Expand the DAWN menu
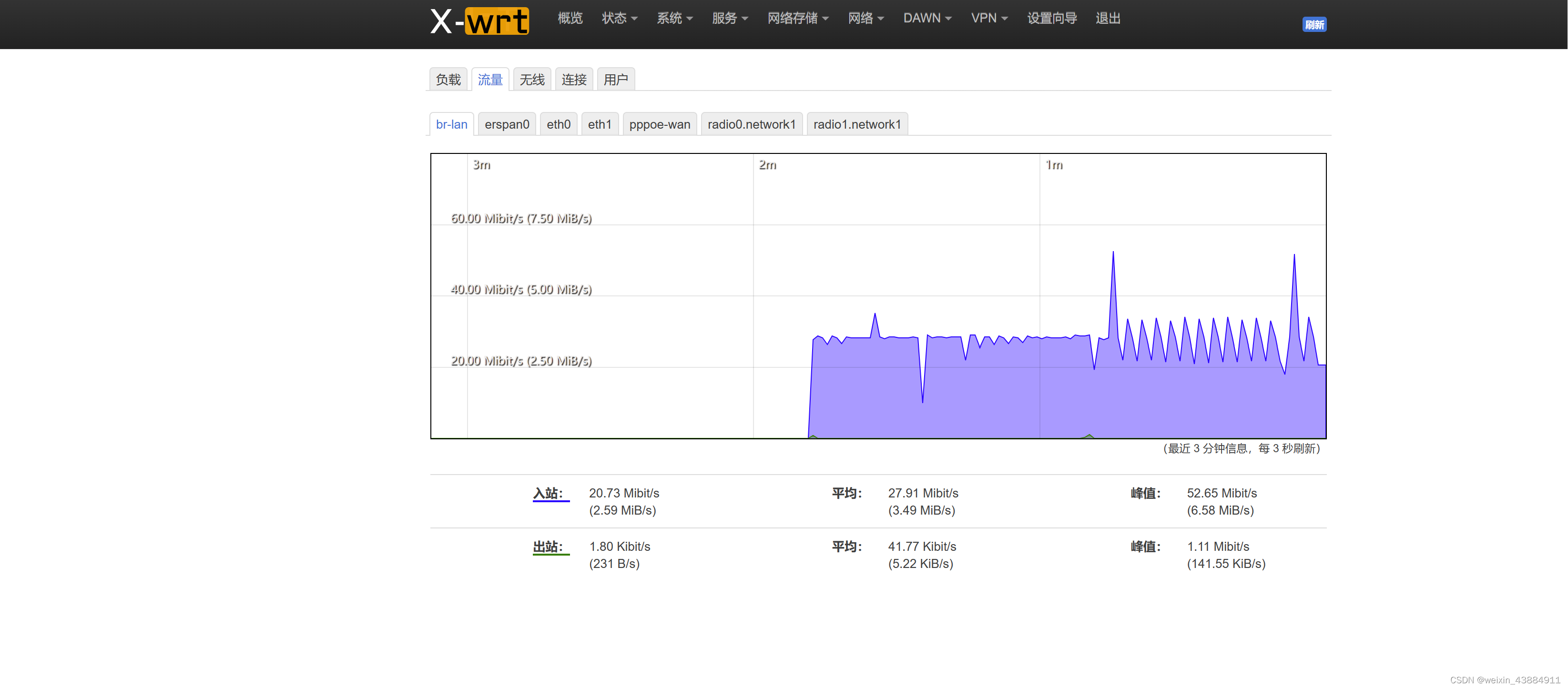Image resolution: width=1568 pixels, height=689 pixels. (x=927, y=18)
